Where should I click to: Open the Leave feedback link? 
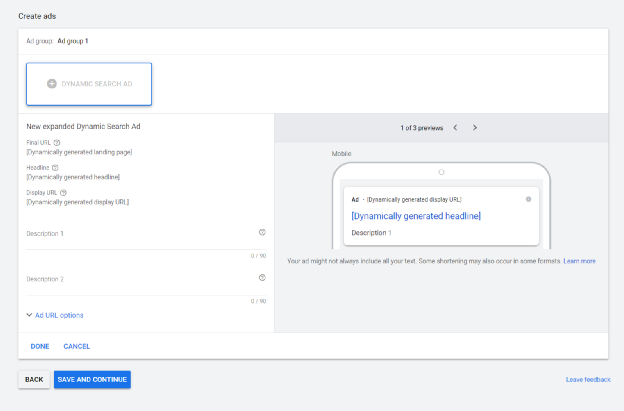tap(588, 380)
